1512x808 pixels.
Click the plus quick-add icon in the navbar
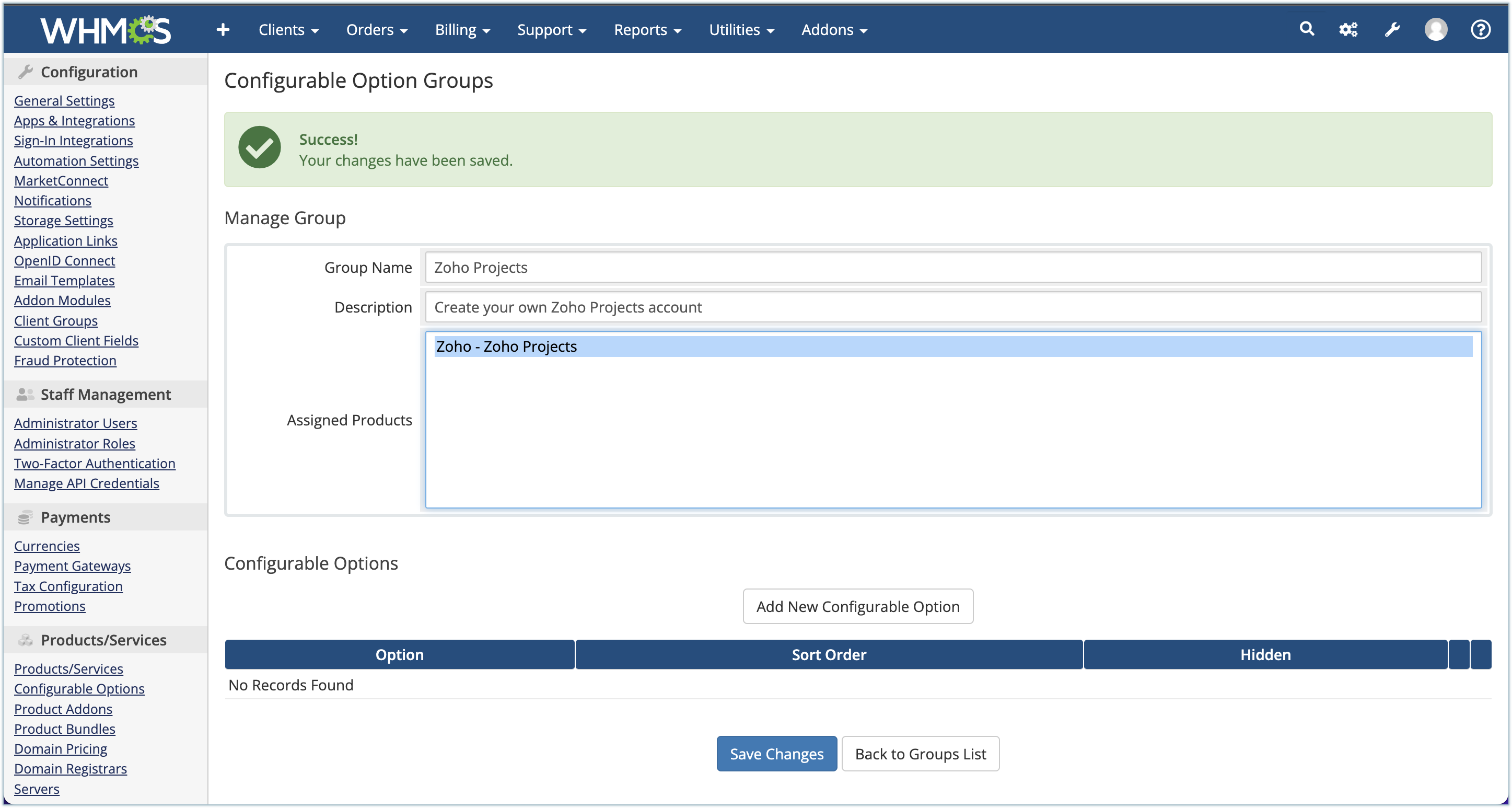[223, 29]
